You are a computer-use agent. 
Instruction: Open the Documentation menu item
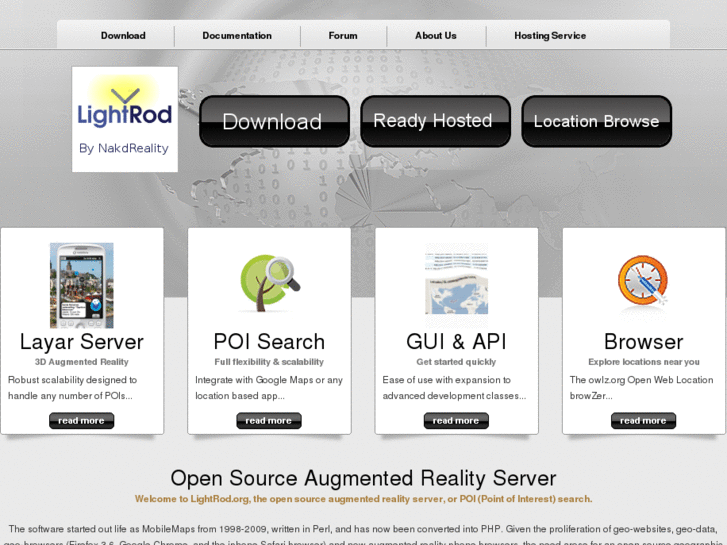[237, 36]
